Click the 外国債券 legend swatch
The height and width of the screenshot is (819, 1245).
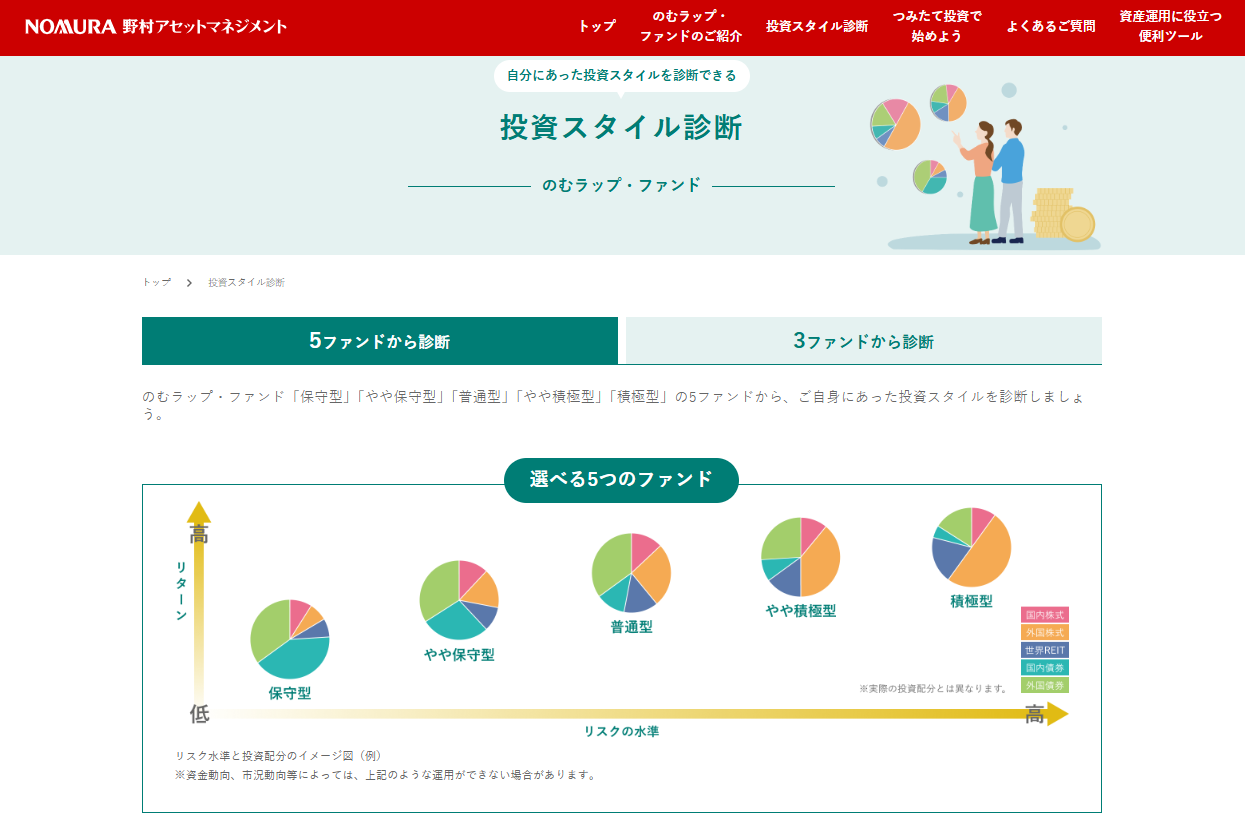pyautogui.click(x=1045, y=685)
